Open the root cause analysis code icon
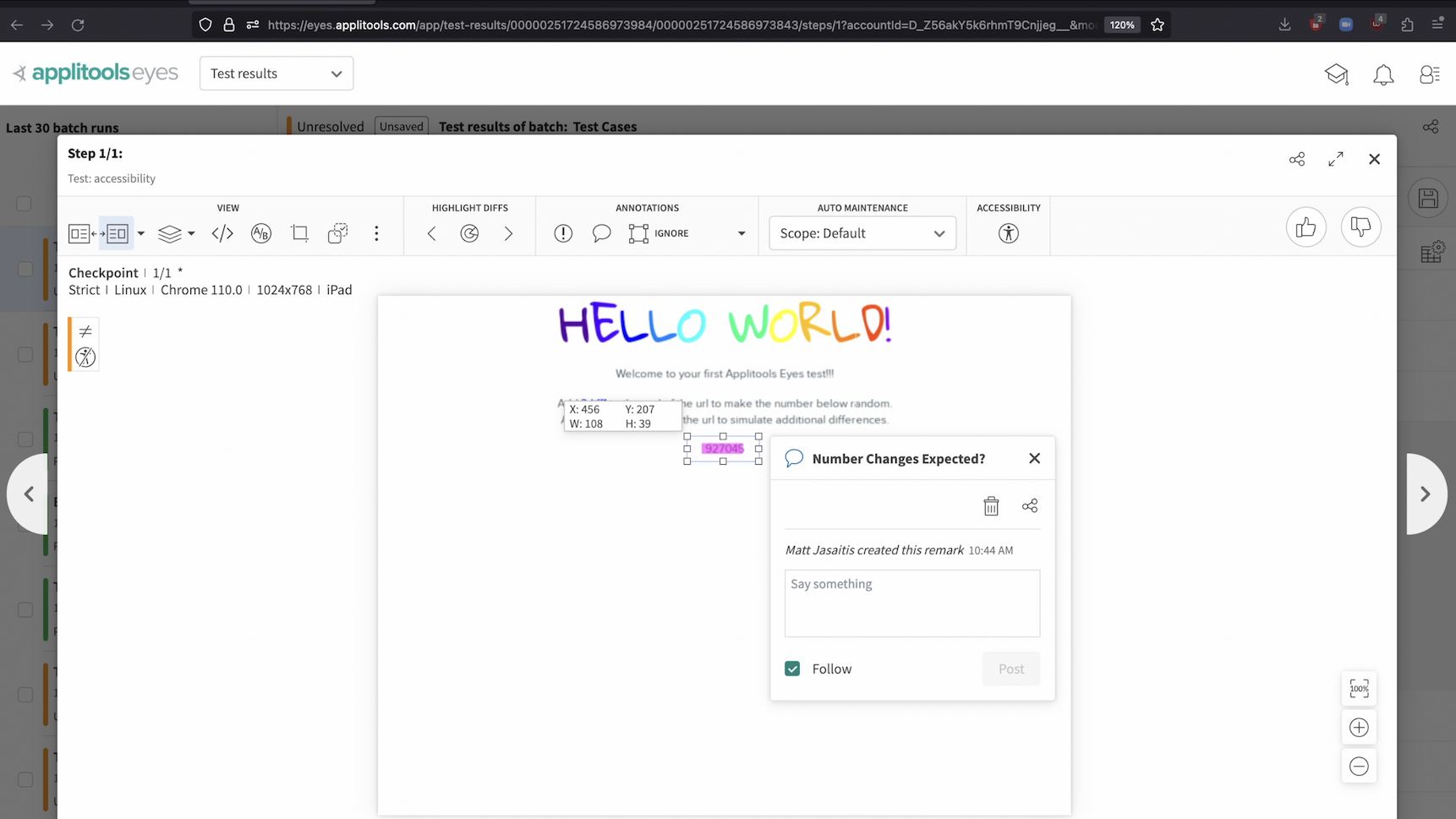 click(222, 233)
